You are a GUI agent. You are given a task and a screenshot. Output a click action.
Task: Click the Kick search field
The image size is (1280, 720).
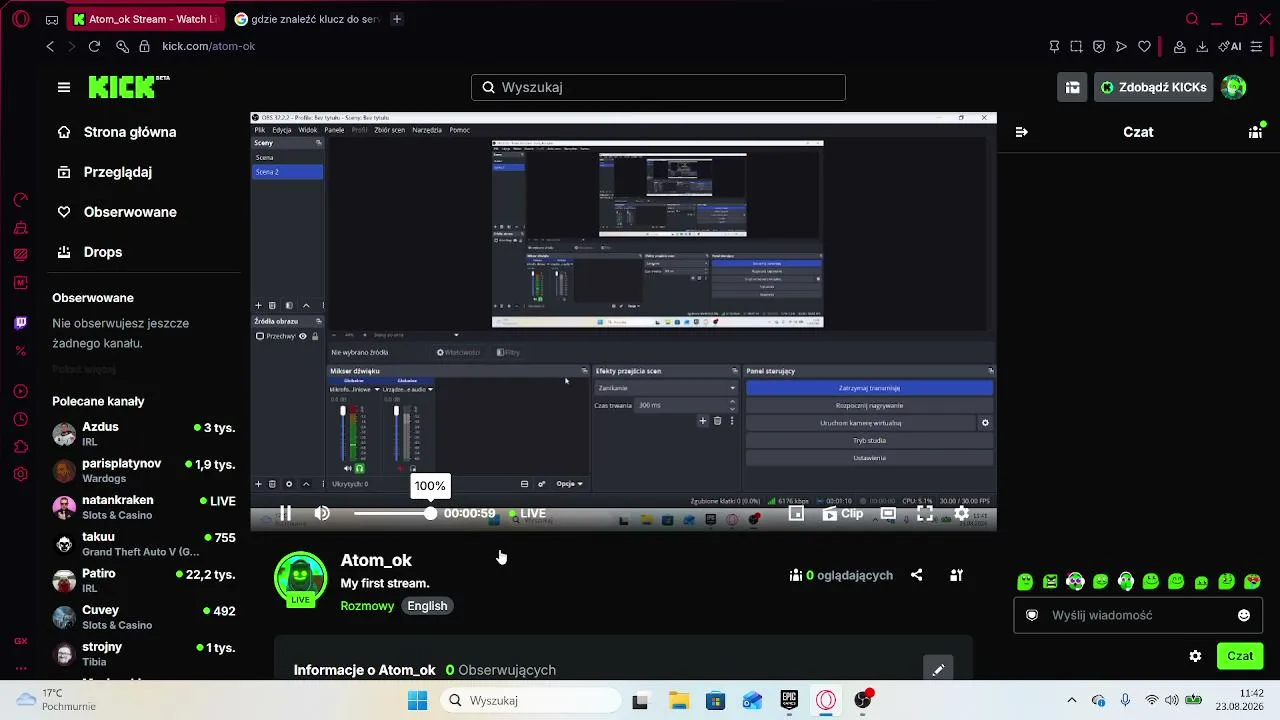658,87
